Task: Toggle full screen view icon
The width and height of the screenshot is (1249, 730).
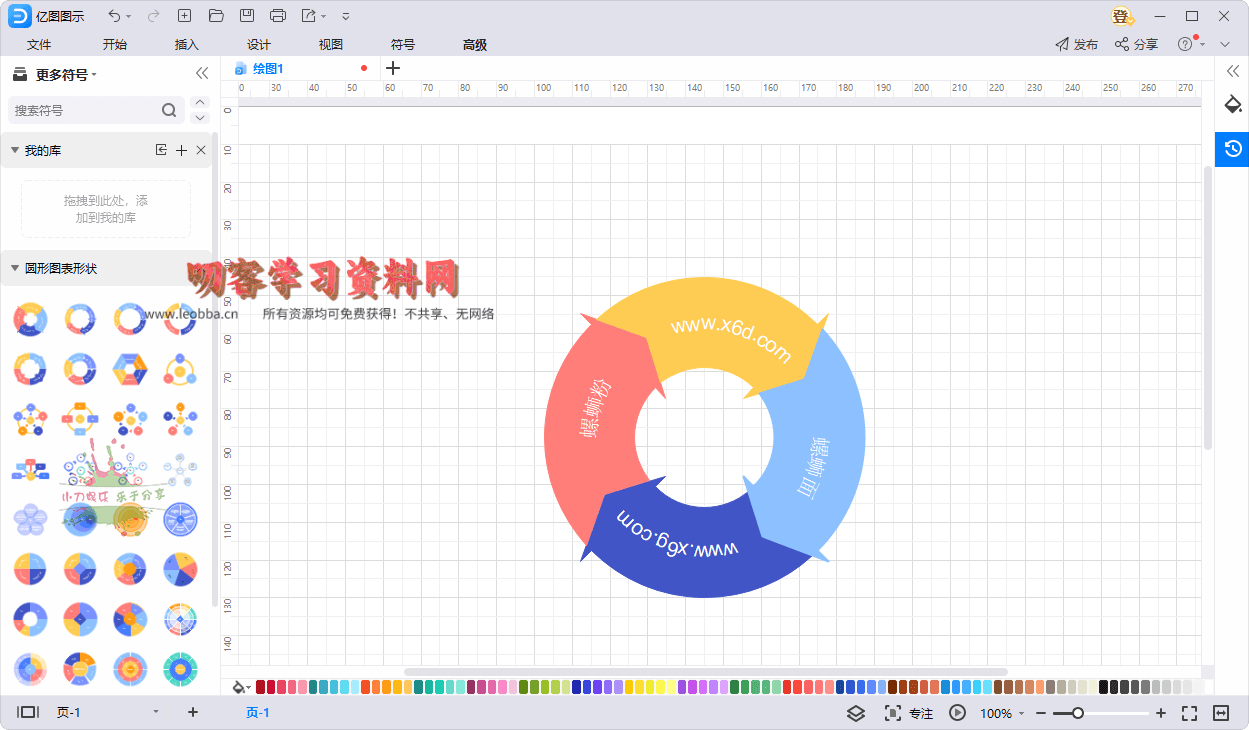Action: point(1189,713)
